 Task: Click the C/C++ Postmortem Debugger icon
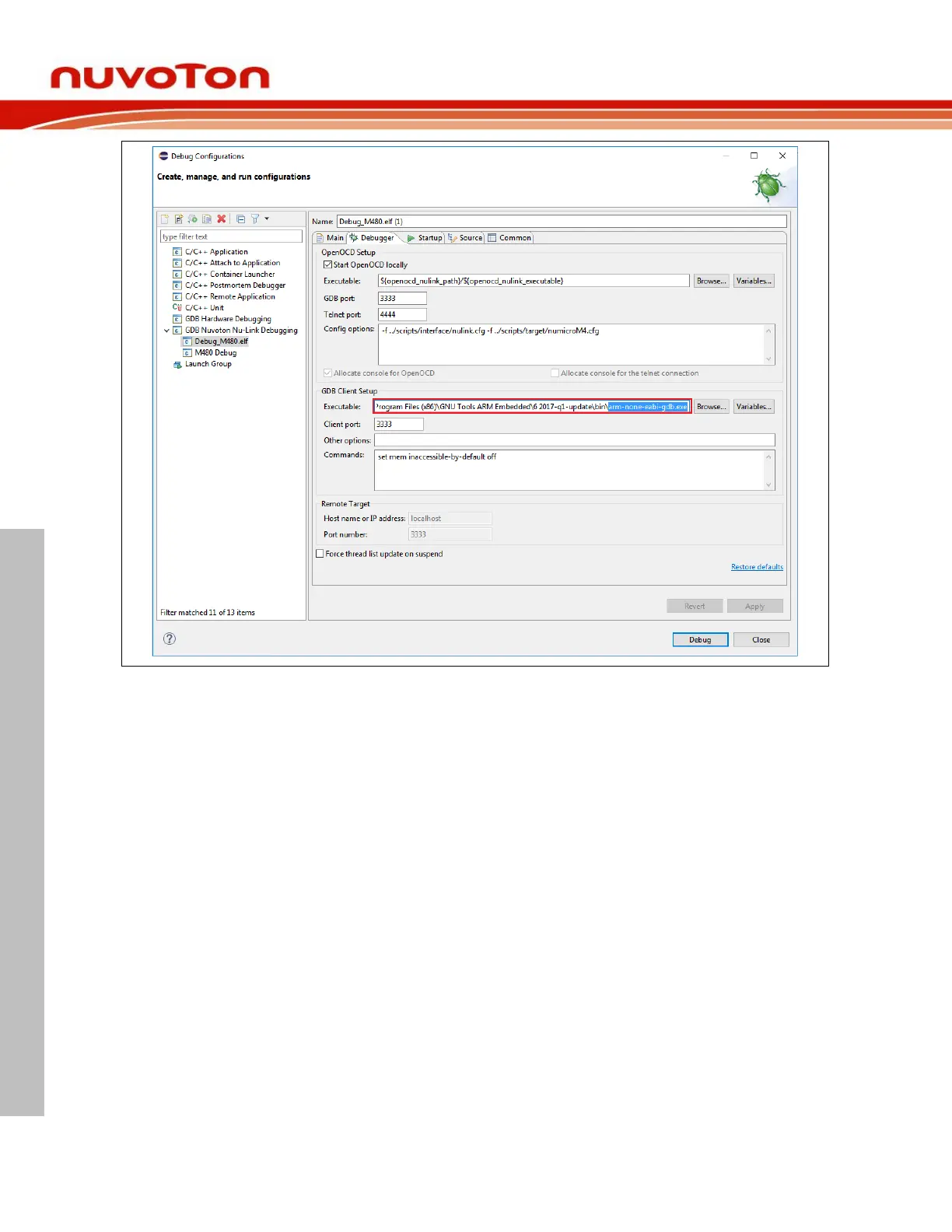pyautogui.click(x=177, y=285)
